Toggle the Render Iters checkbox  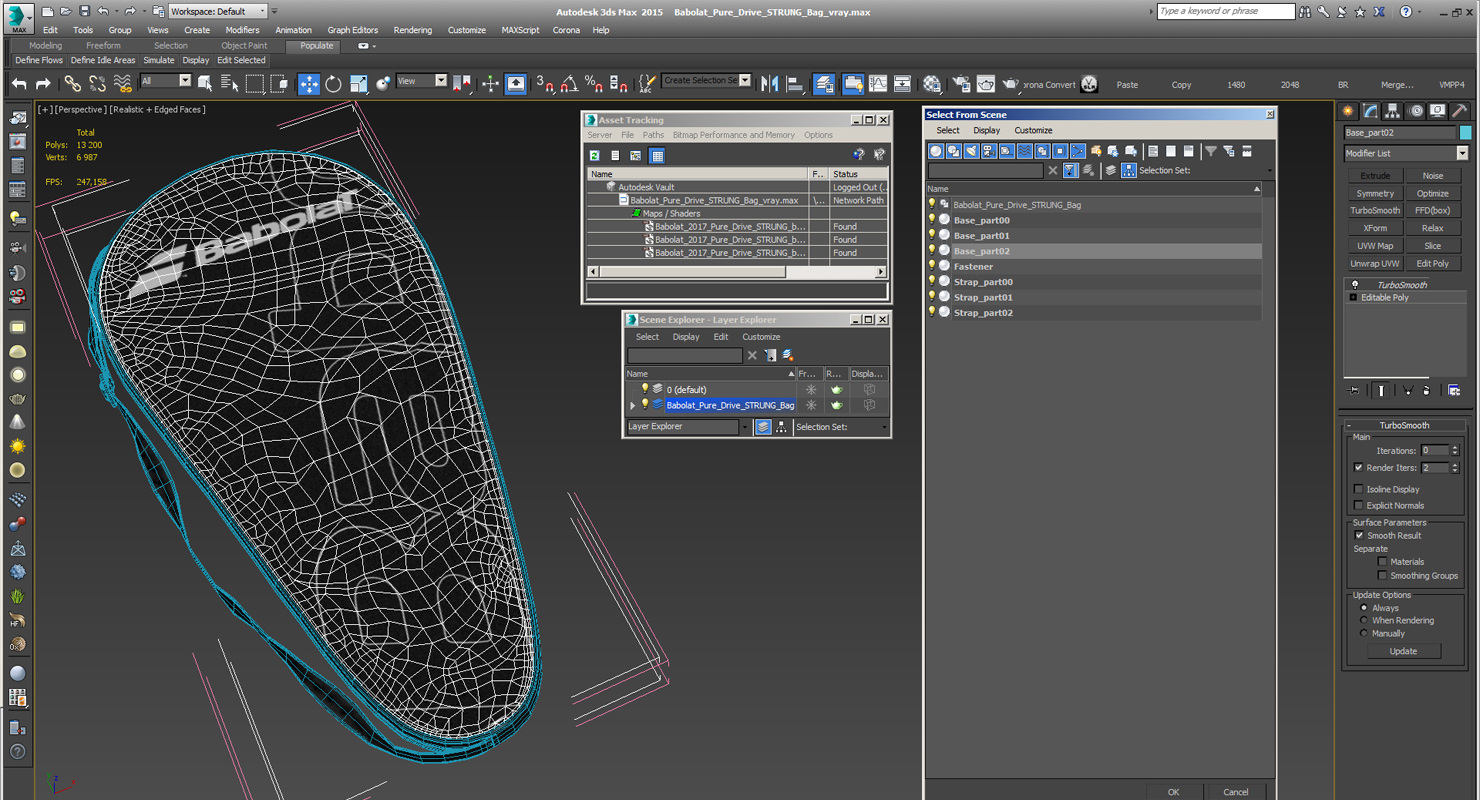tap(1358, 467)
